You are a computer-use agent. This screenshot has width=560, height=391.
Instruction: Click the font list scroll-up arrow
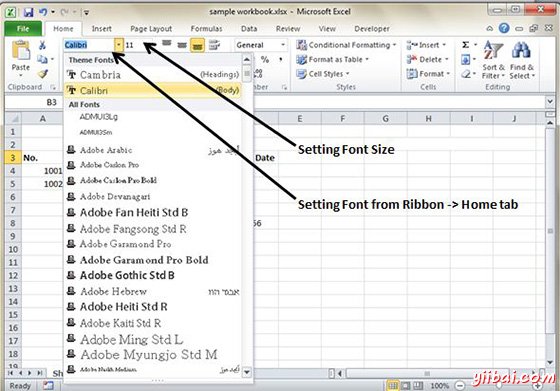pyautogui.click(x=247, y=59)
